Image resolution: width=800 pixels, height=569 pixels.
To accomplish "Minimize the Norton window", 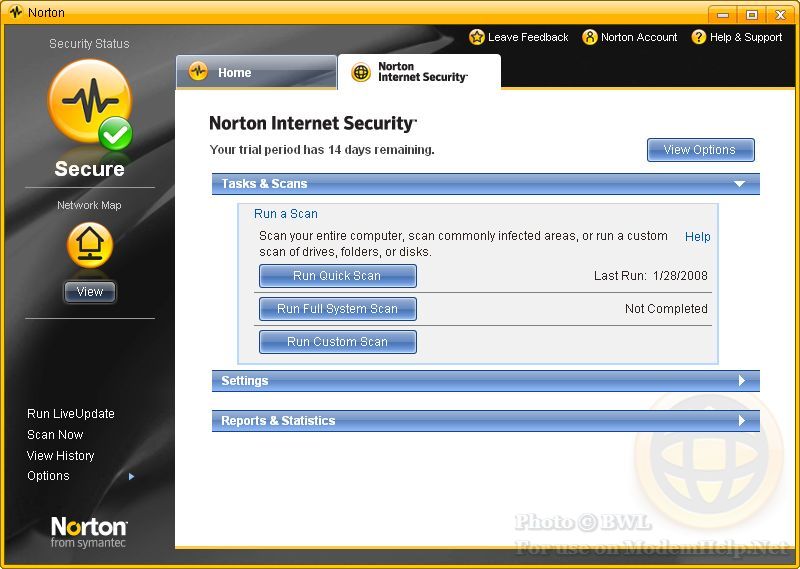I will point(723,14).
